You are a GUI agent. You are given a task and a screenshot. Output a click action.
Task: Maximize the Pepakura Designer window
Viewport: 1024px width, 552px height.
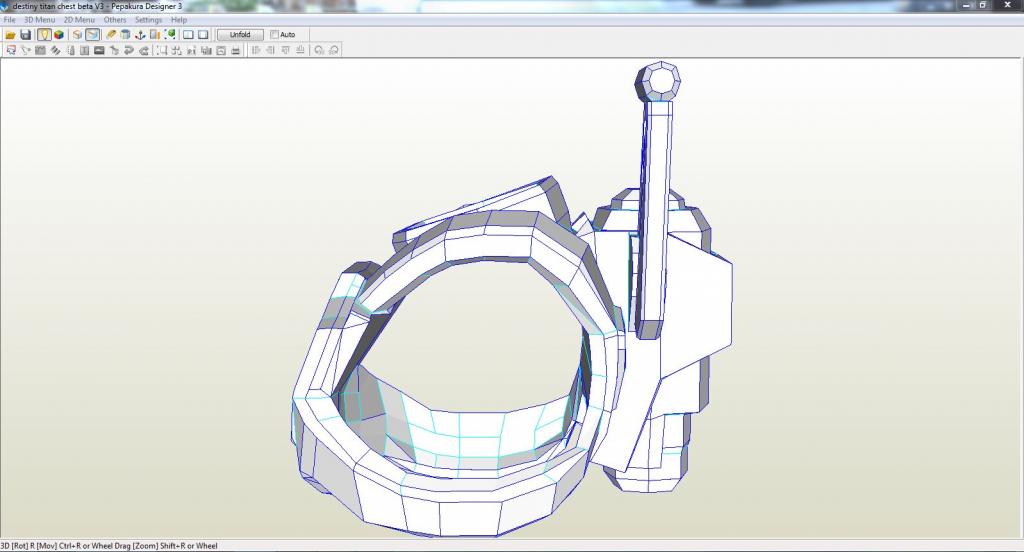tap(983, 5)
